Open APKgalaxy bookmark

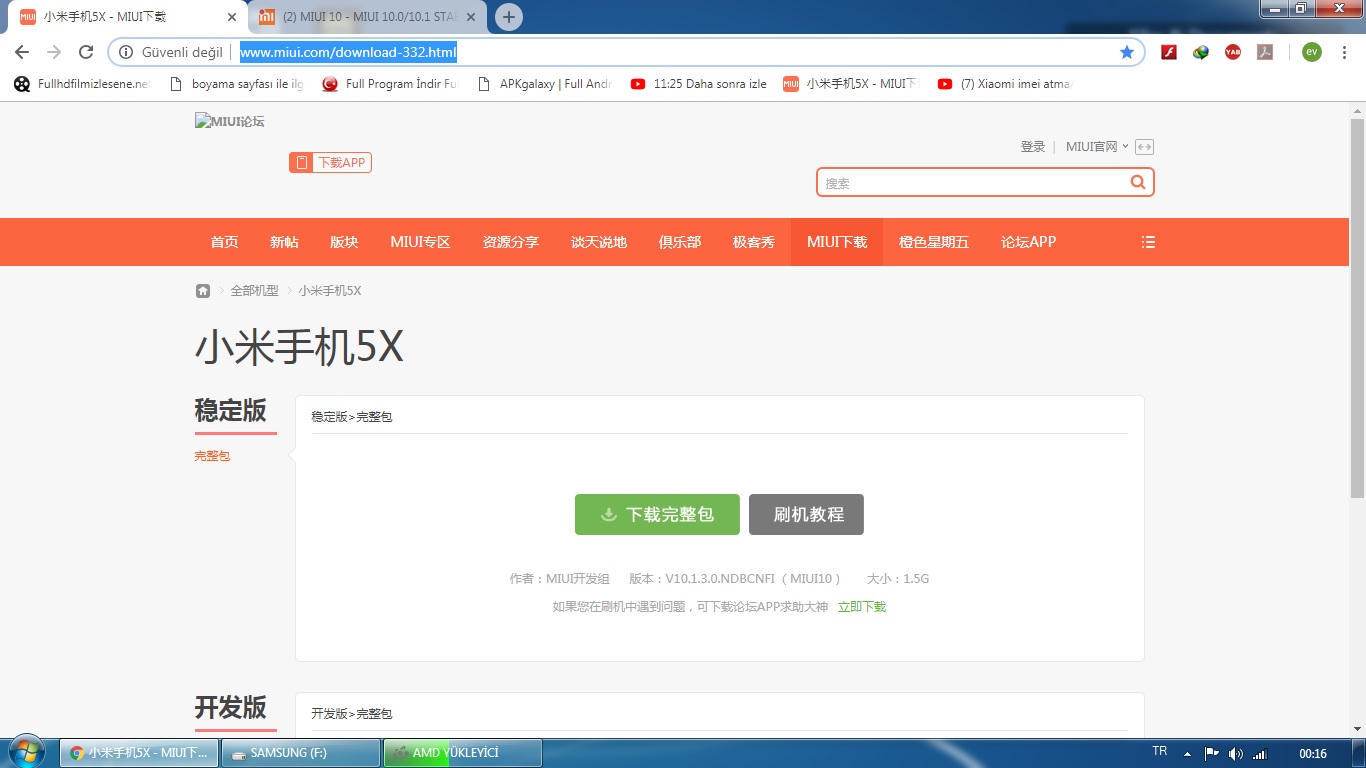(545, 84)
